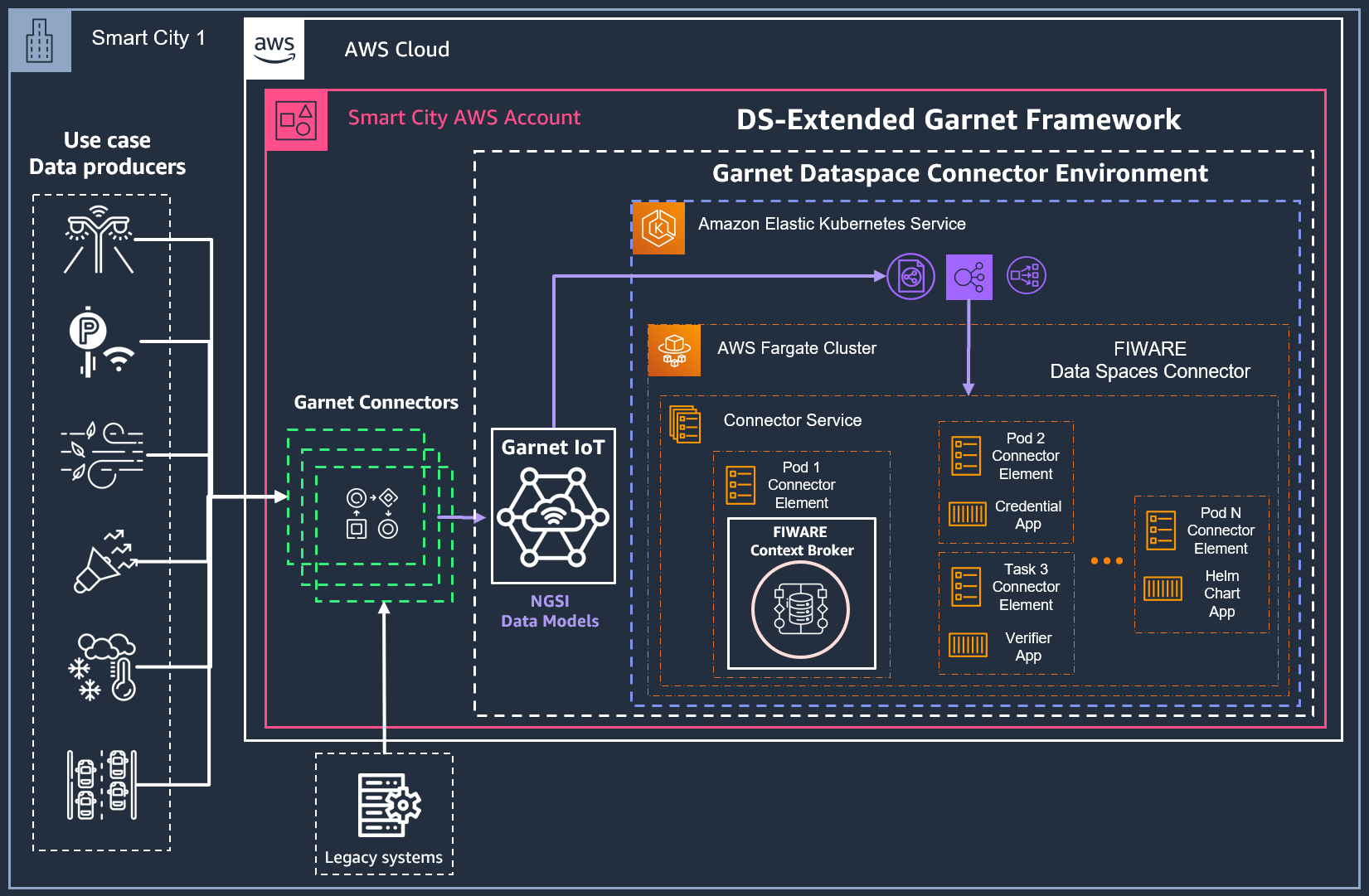Screen dimensions: 1369x896
Task: Select the Task 3 Connector Element icon
Action: tap(966, 587)
